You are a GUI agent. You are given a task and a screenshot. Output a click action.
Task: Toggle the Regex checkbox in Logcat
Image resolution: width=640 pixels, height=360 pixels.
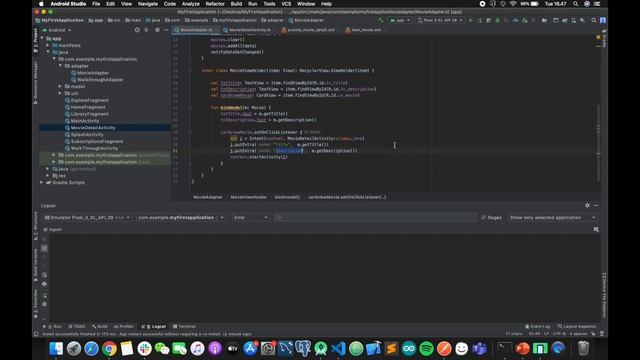point(484,218)
